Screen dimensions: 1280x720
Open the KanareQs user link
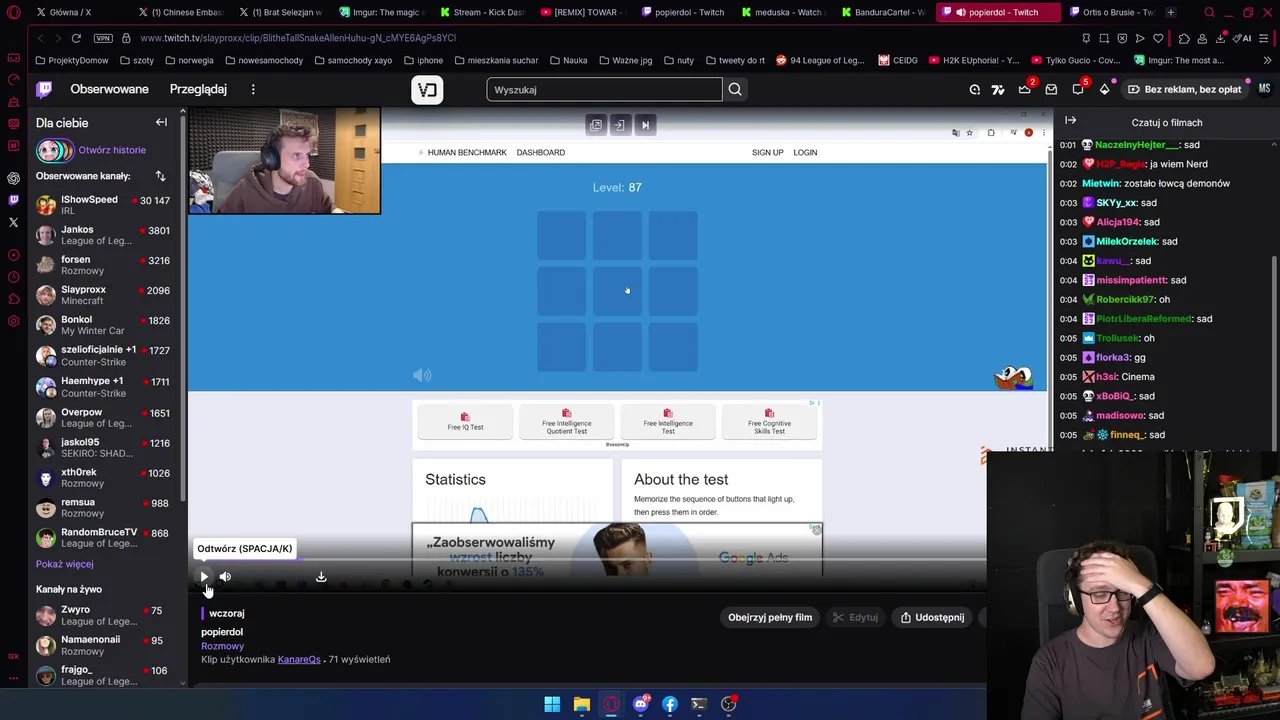tap(299, 659)
